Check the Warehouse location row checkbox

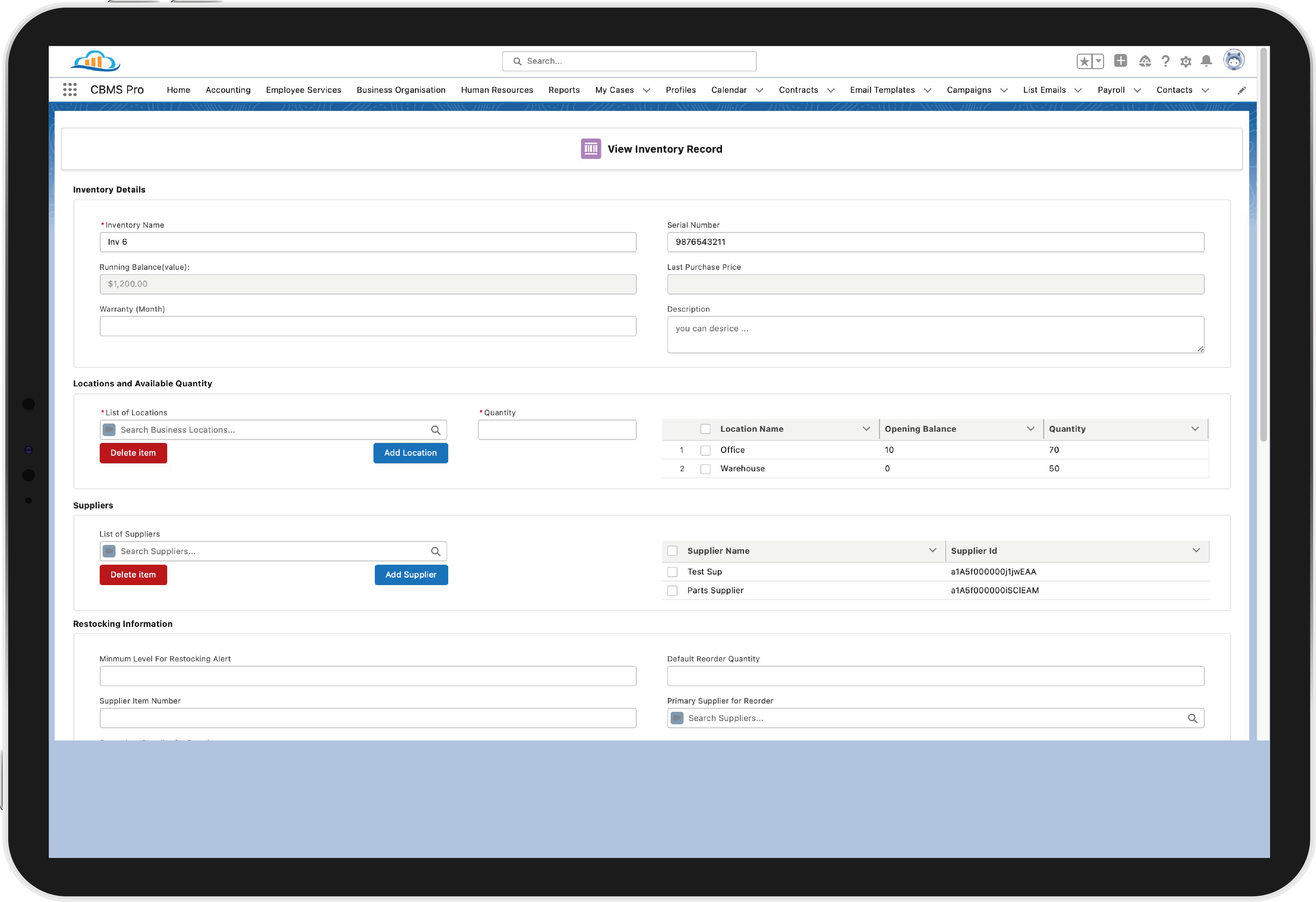pos(705,469)
